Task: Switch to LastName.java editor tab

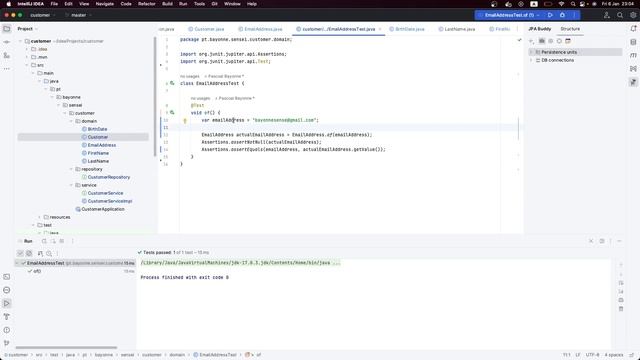Action: (x=457, y=29)
